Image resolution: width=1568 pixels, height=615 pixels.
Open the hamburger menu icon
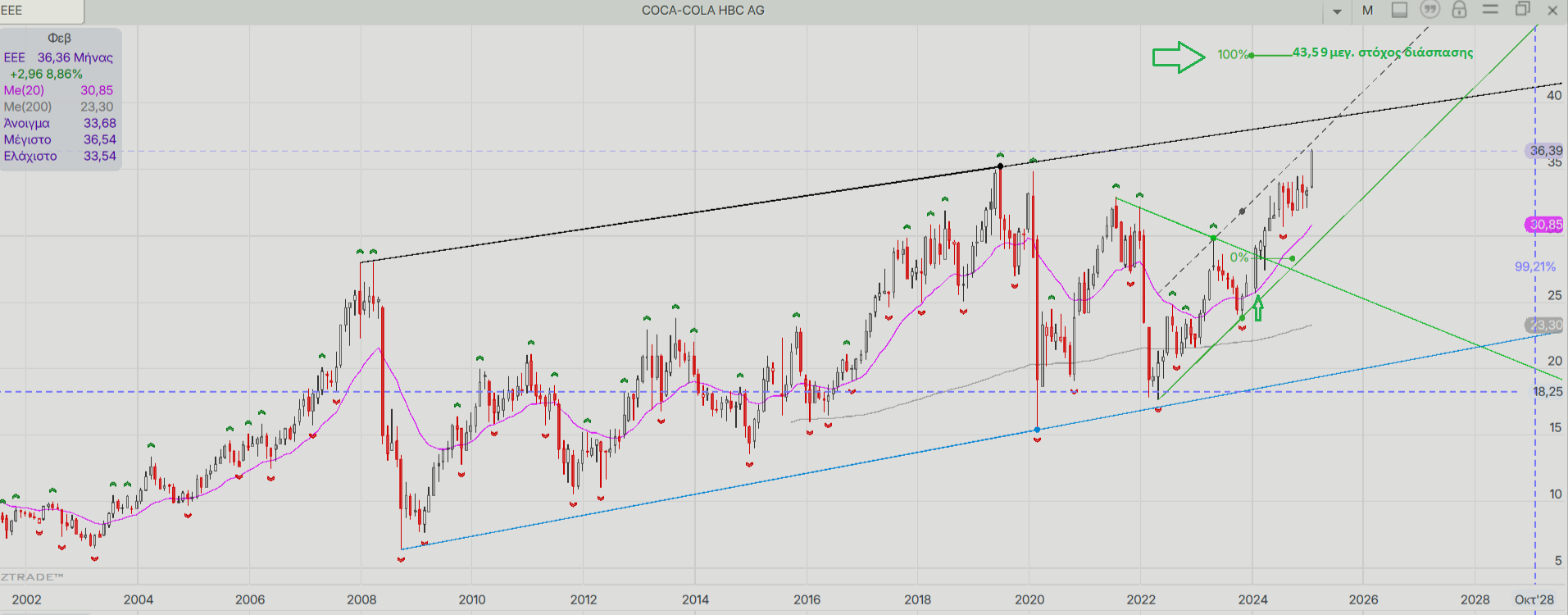click(1490, 10)
